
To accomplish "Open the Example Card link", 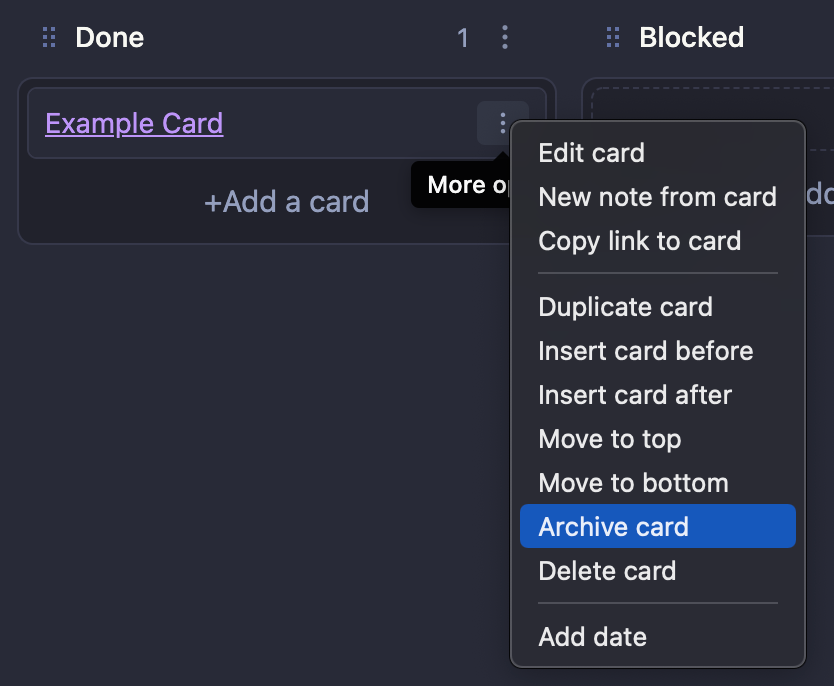I will pos(134,123).
